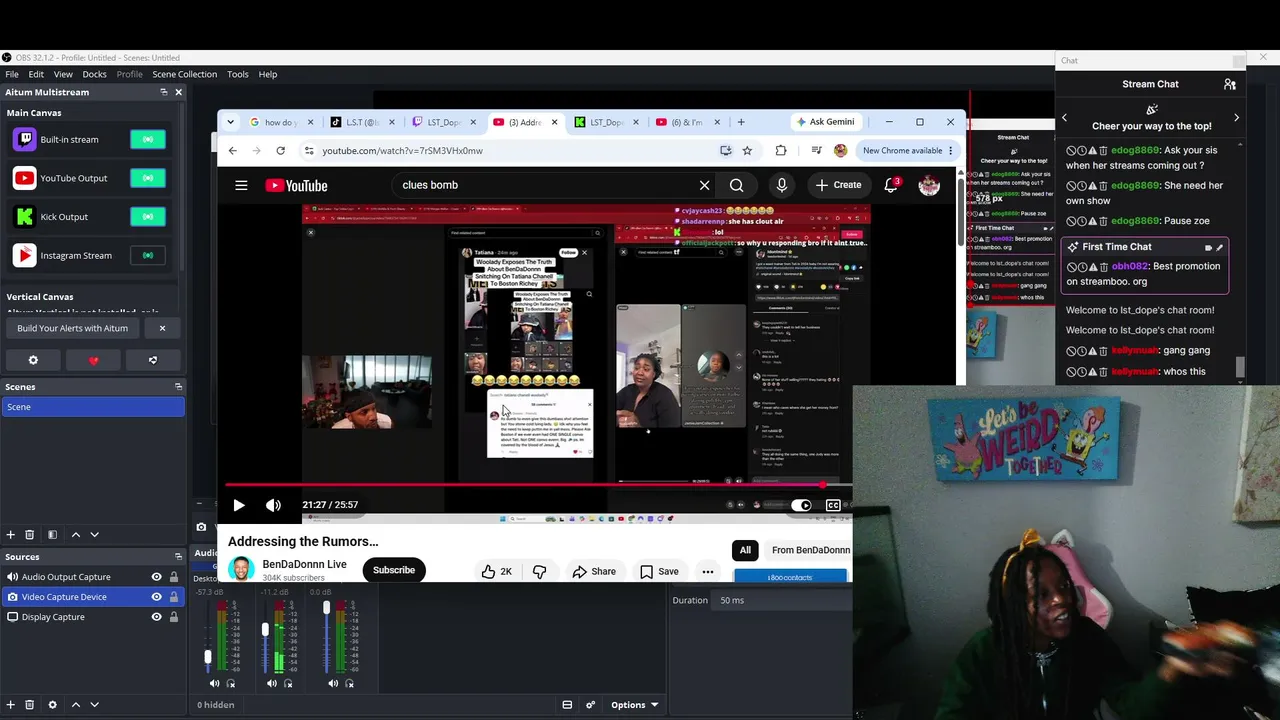Screen dimensions: 1280x720
Task: Adjust the second mixer channel volume fader
Action: tap(265, 630)
